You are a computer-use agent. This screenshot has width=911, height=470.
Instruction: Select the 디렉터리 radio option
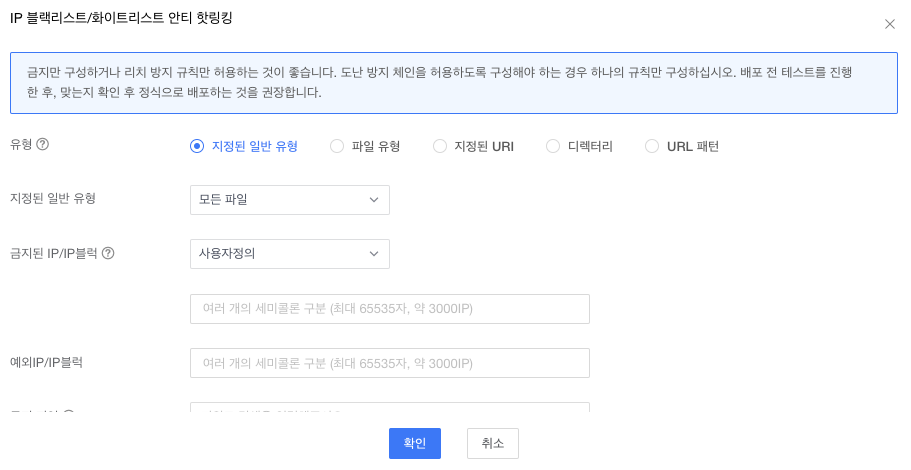click(553, 146)
